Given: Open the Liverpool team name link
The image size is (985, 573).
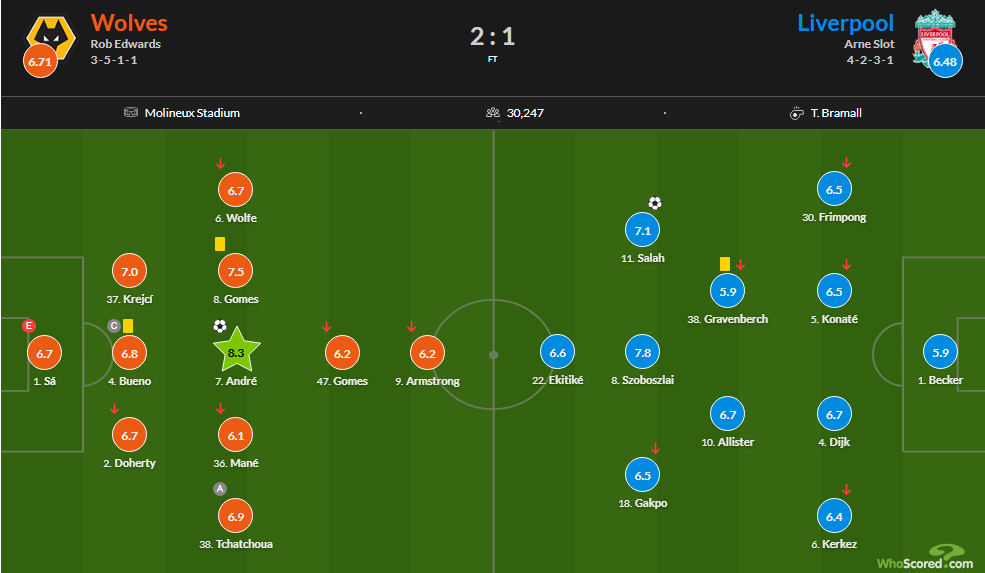Looking at the screenshot, I should tap(845, 23).
